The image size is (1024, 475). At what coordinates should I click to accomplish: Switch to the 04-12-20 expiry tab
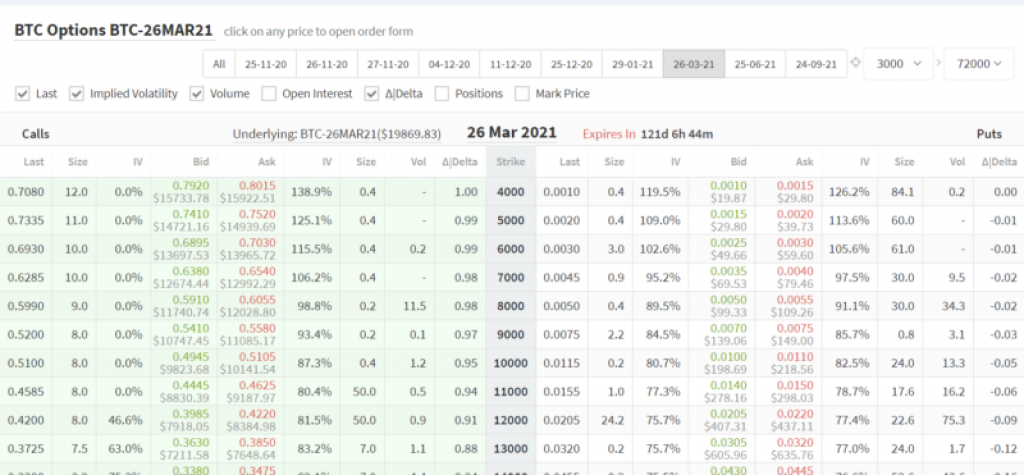pos(449,64)
